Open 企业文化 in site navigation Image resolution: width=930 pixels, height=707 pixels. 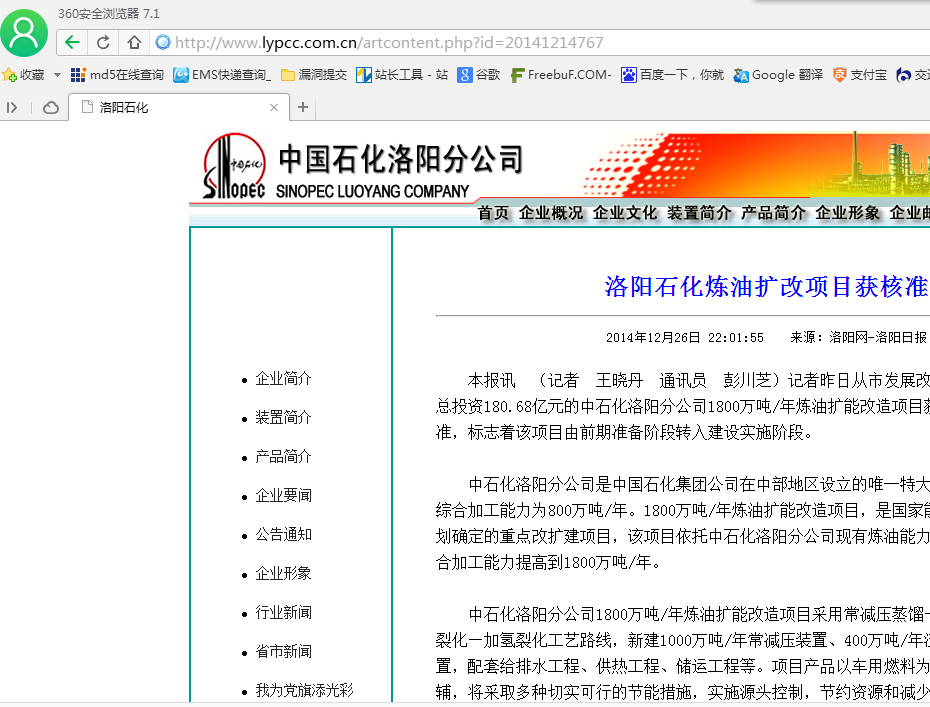click(625, 213)
